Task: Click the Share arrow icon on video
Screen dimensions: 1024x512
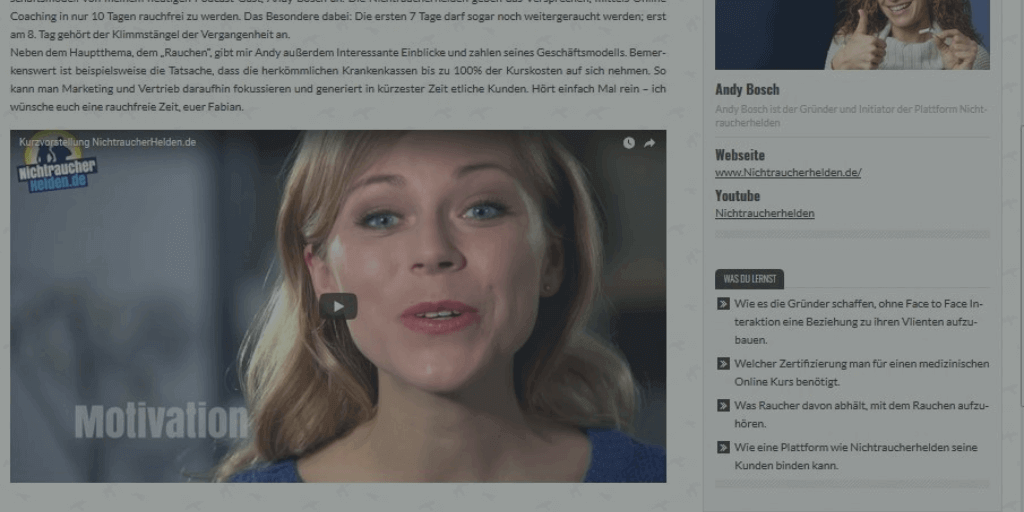Action: pyautogui.click(x=649, y=143)
